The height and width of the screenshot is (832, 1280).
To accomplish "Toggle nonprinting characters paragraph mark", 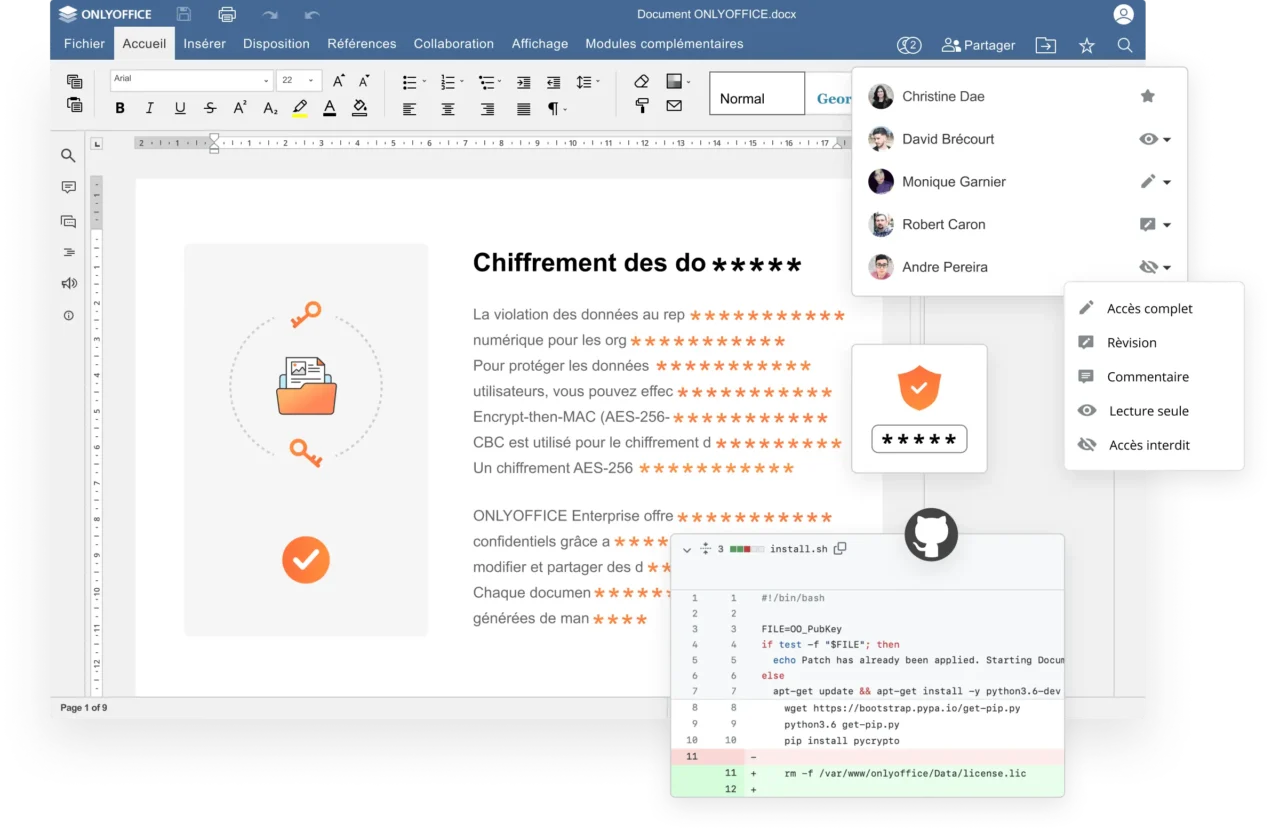I will point(553,108).
